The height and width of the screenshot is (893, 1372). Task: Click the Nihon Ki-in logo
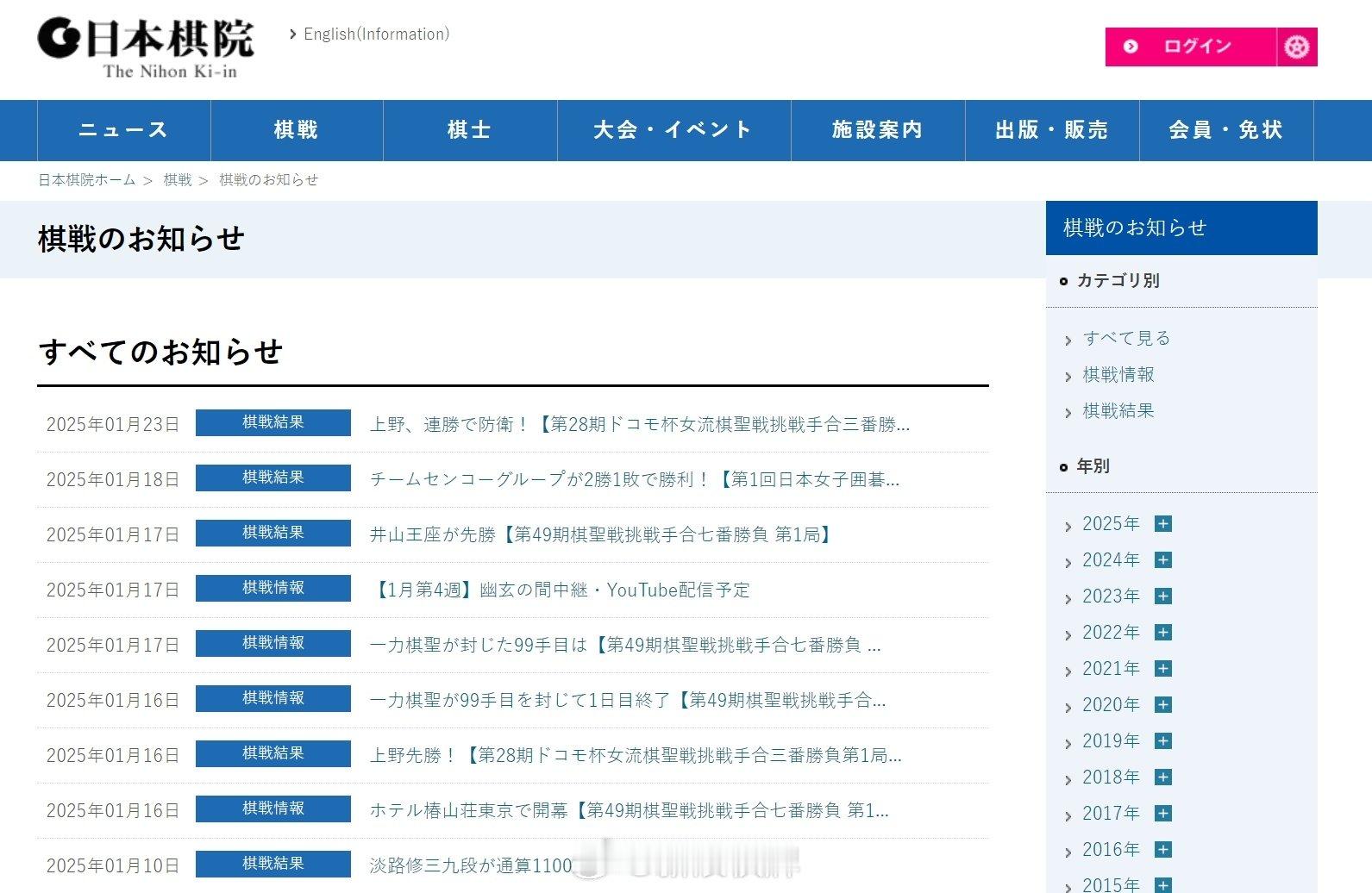click(x=146, y=48)
